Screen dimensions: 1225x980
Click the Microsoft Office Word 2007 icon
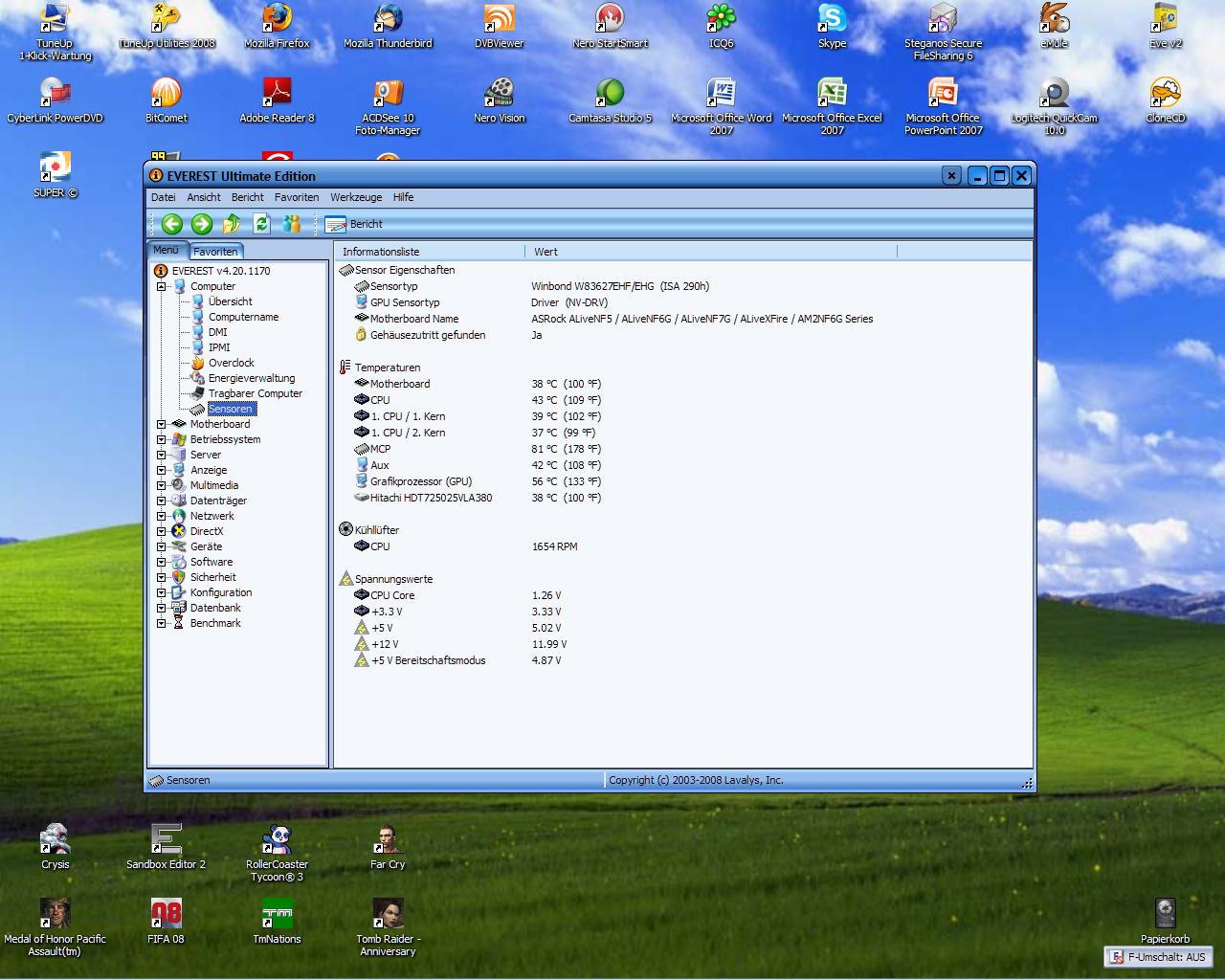[721, 105]
